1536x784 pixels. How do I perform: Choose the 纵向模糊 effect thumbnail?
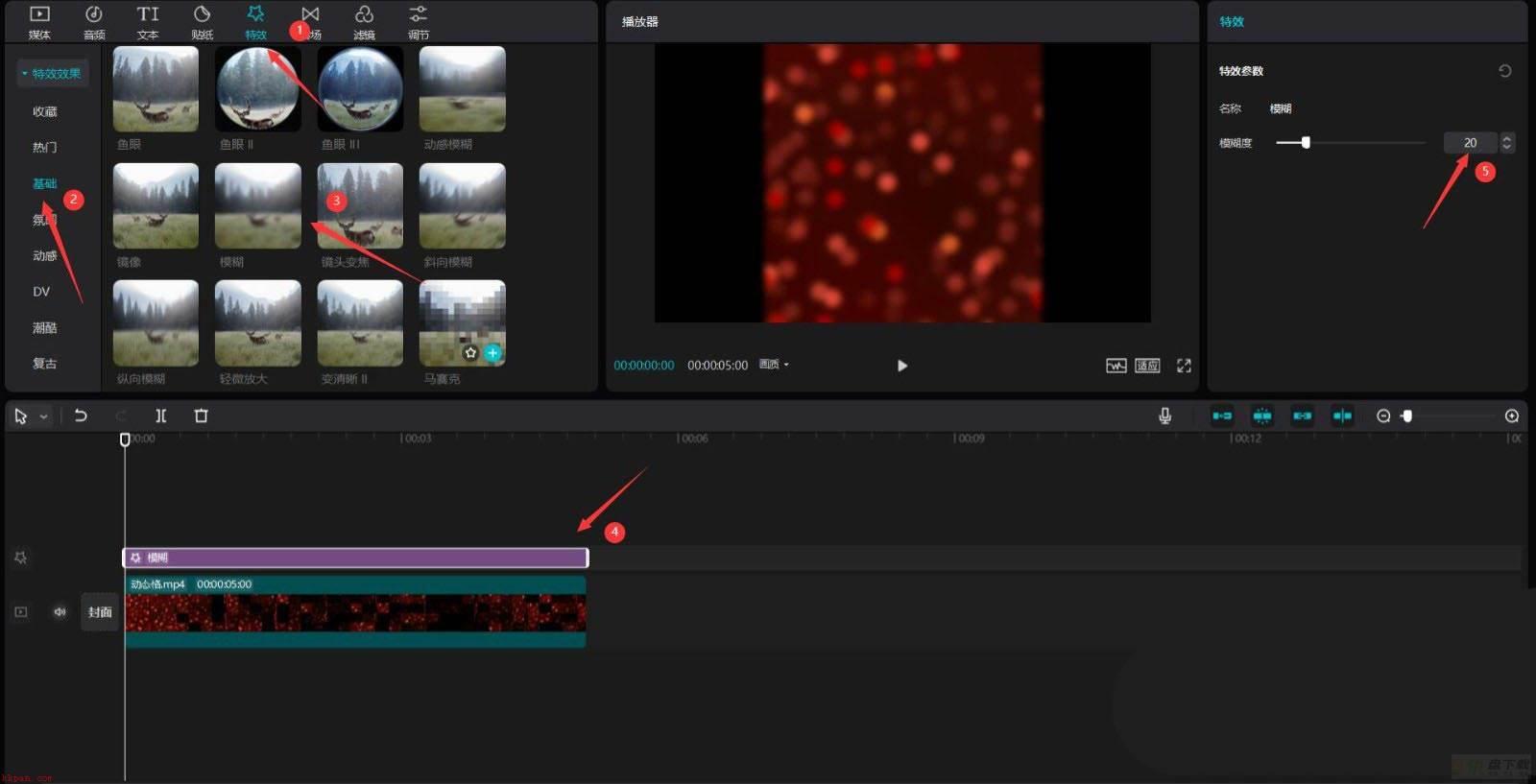point(156,323)
